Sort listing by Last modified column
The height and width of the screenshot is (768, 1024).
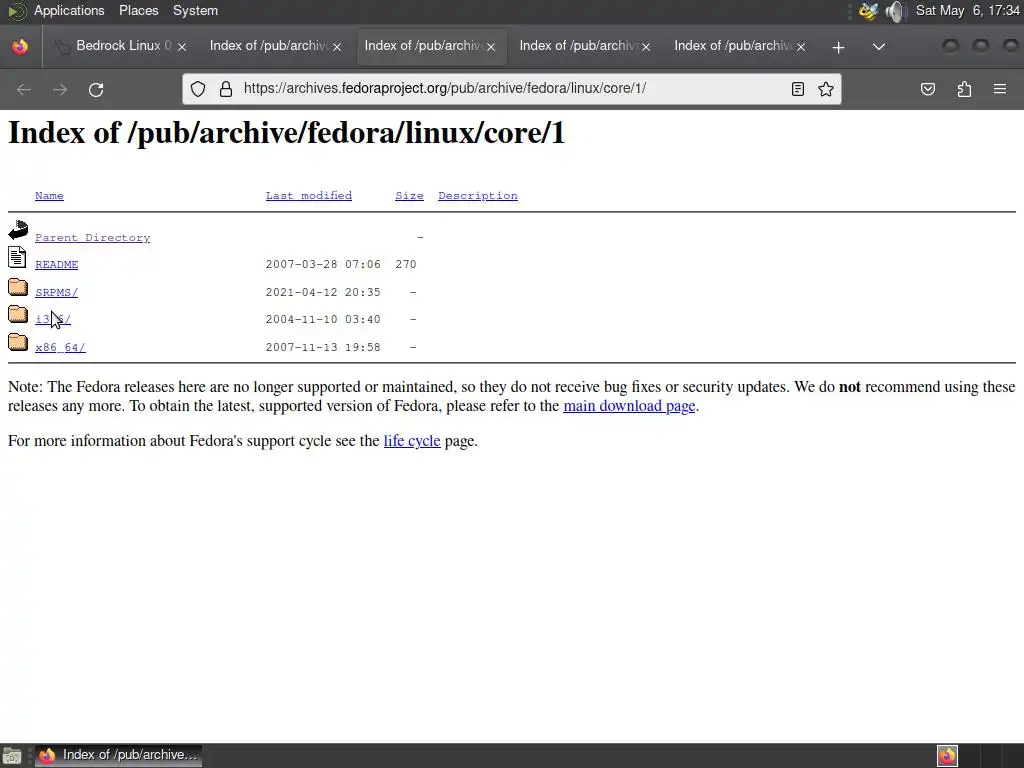(309, 196)
